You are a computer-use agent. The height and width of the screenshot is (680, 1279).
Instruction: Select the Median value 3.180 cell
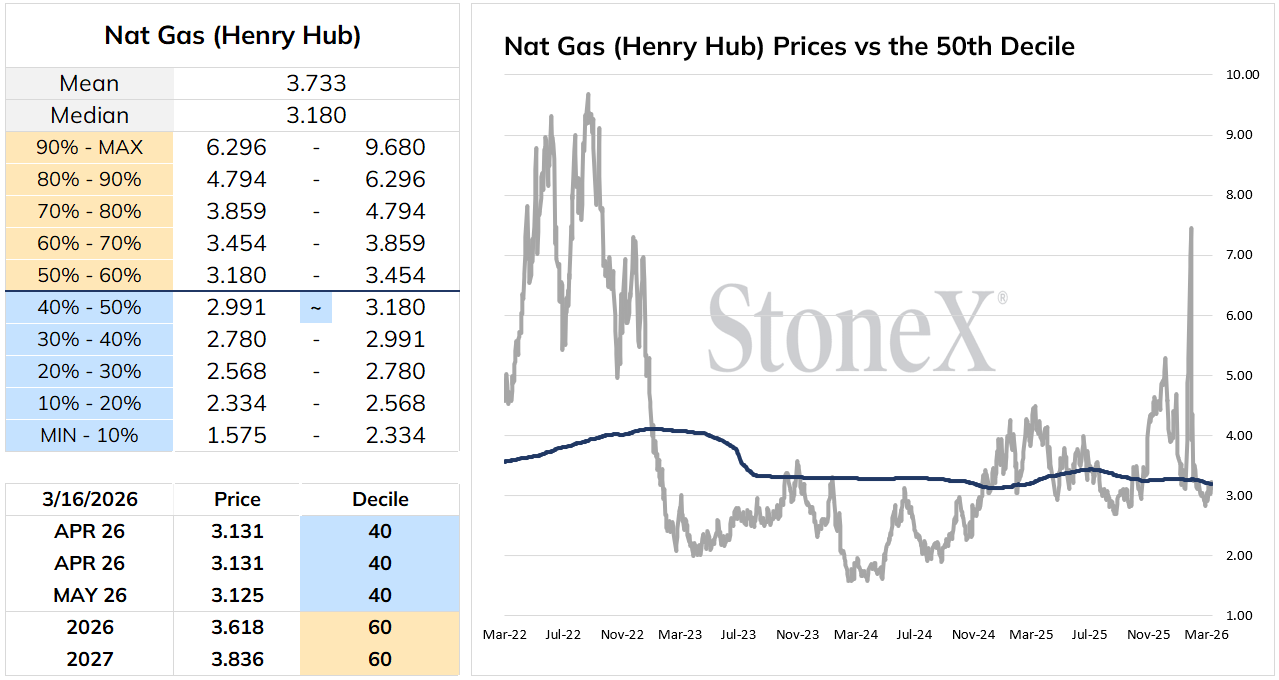(316, 116)
